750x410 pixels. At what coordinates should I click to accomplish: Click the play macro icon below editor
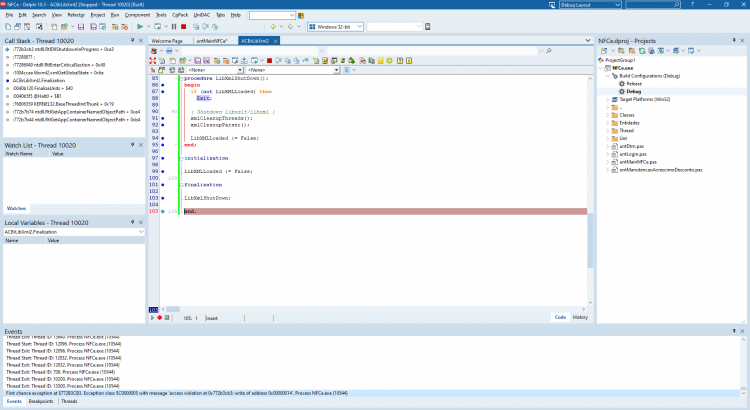153,318
